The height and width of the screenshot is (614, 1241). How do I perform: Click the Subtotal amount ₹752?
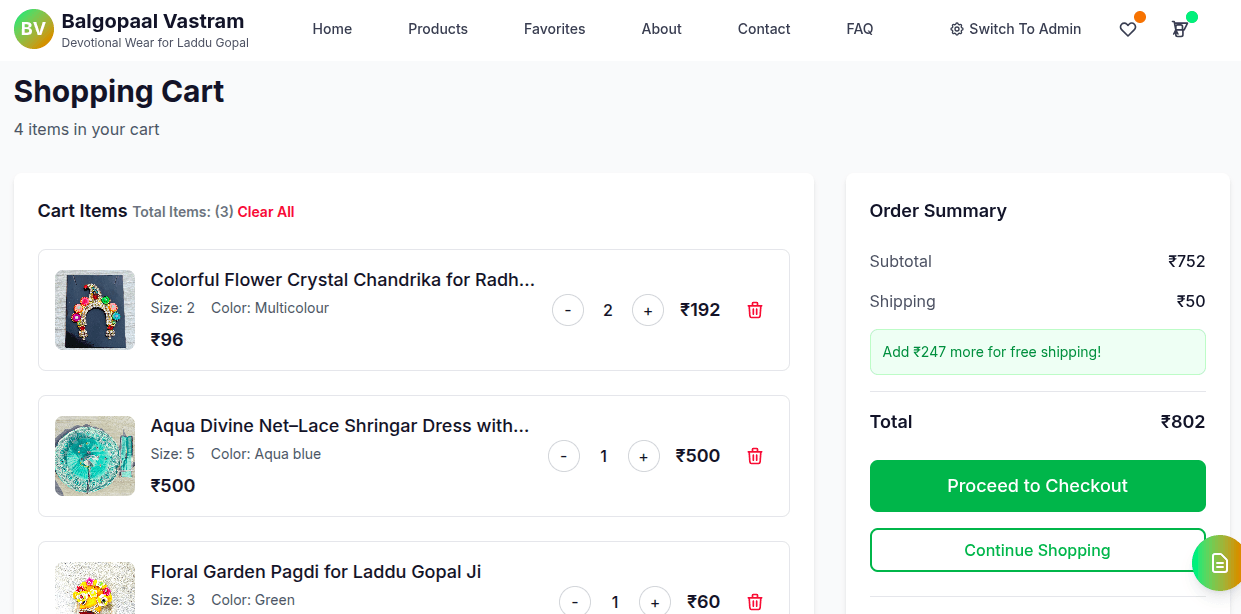pyautogui.click(x=1187, y=261)
